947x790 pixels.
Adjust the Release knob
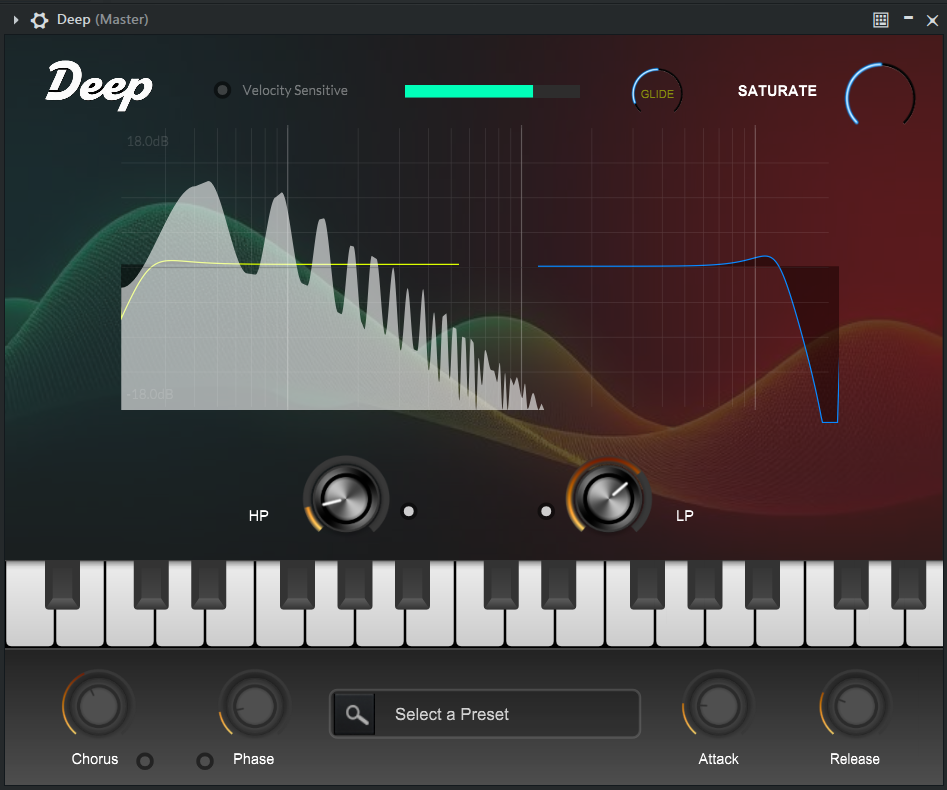[x=854, y=705]
